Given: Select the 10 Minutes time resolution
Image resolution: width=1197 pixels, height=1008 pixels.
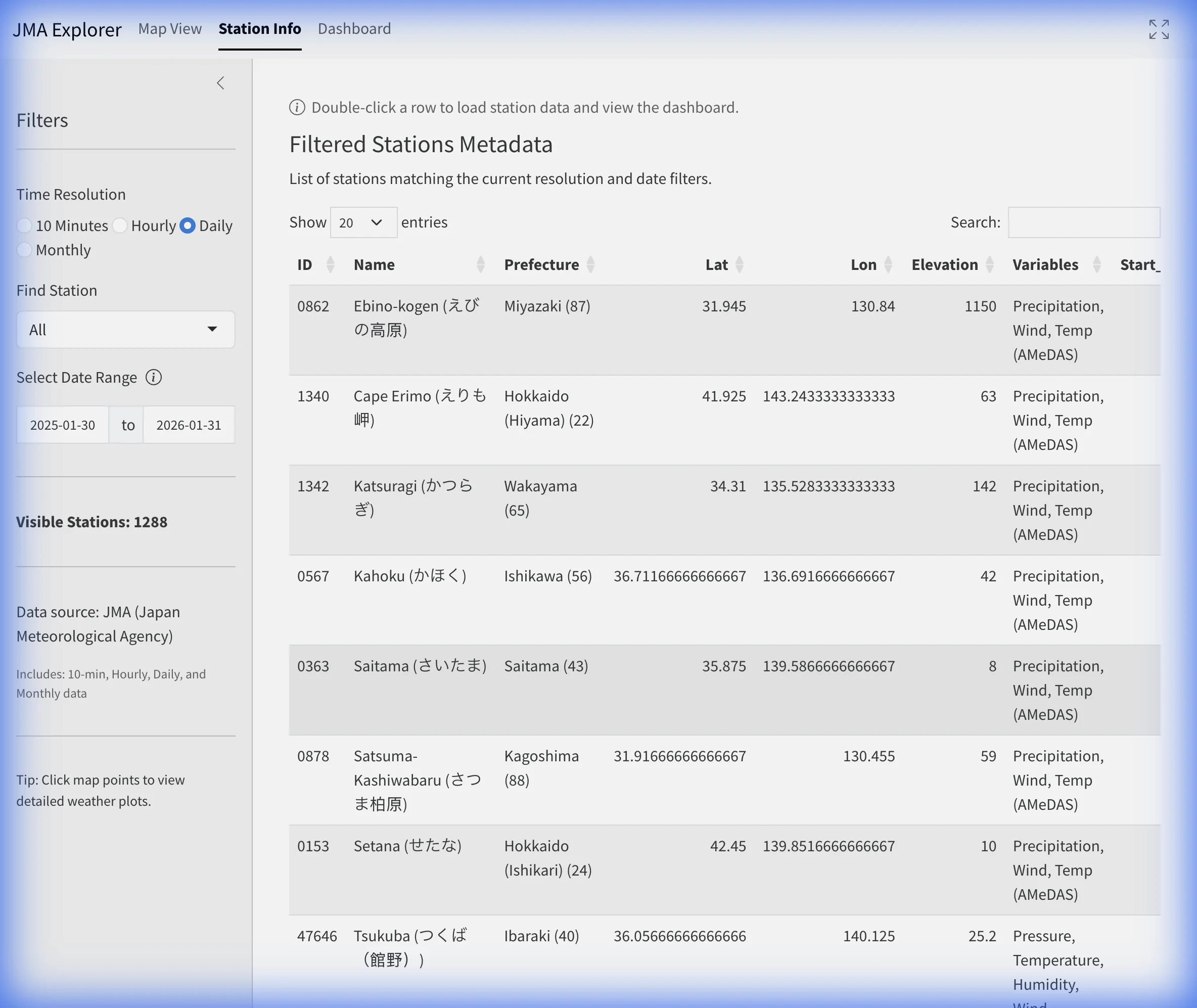Looking at the screenshot, I should (x=24, y=226).
